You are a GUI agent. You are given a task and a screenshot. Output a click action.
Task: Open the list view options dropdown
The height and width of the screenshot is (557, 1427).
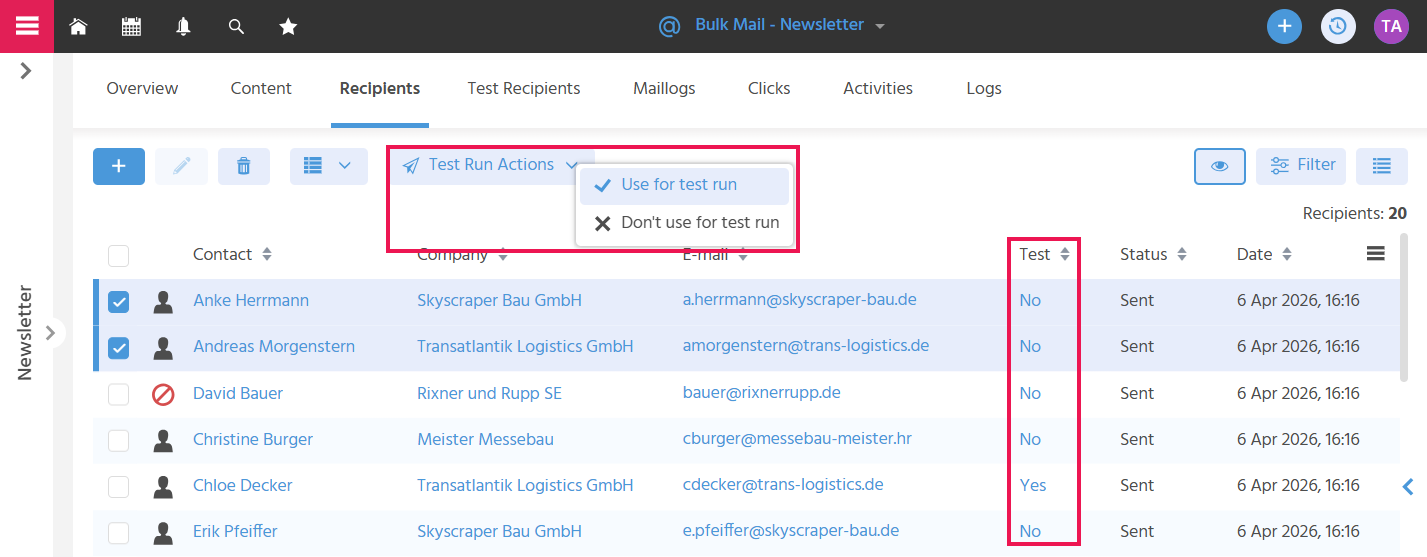[329, 166]
